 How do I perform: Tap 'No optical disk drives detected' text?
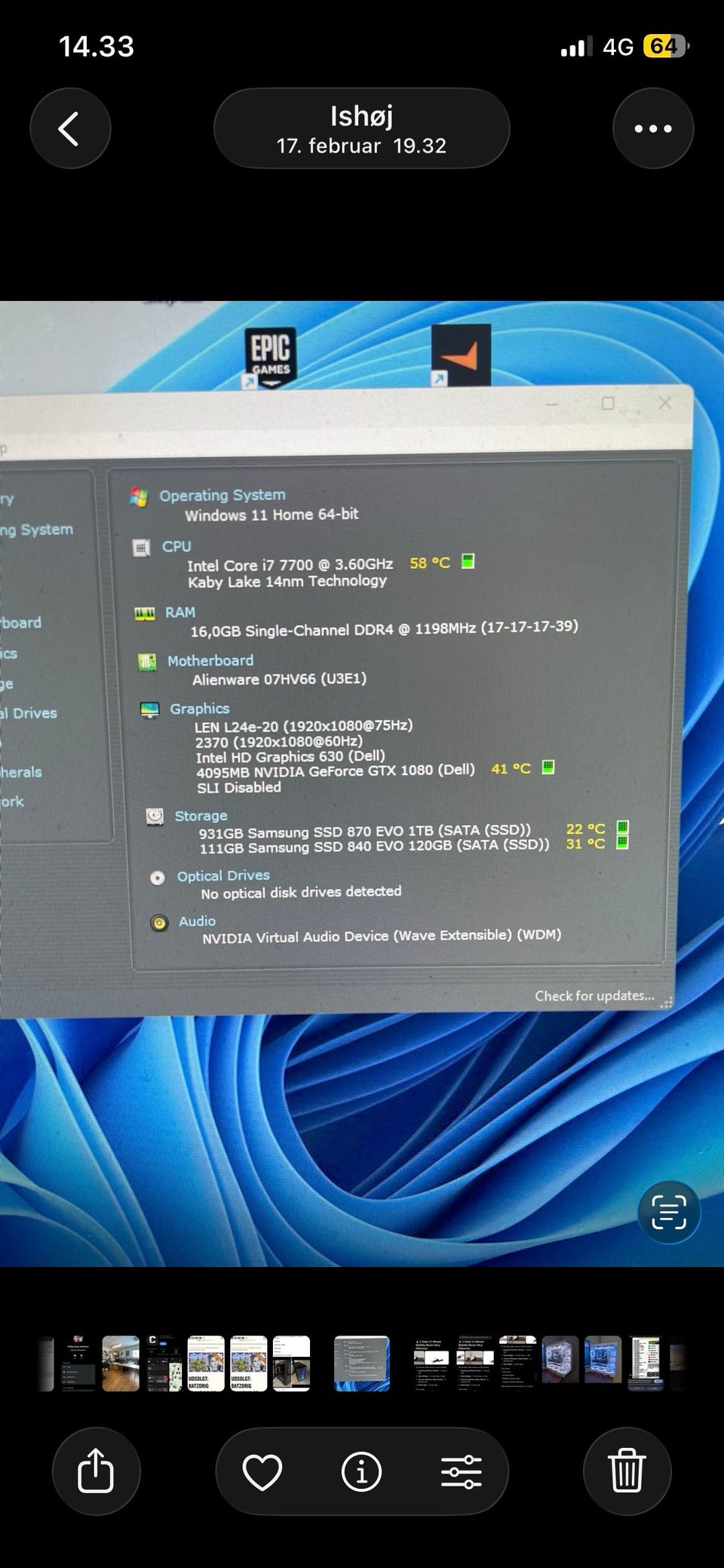301,892
